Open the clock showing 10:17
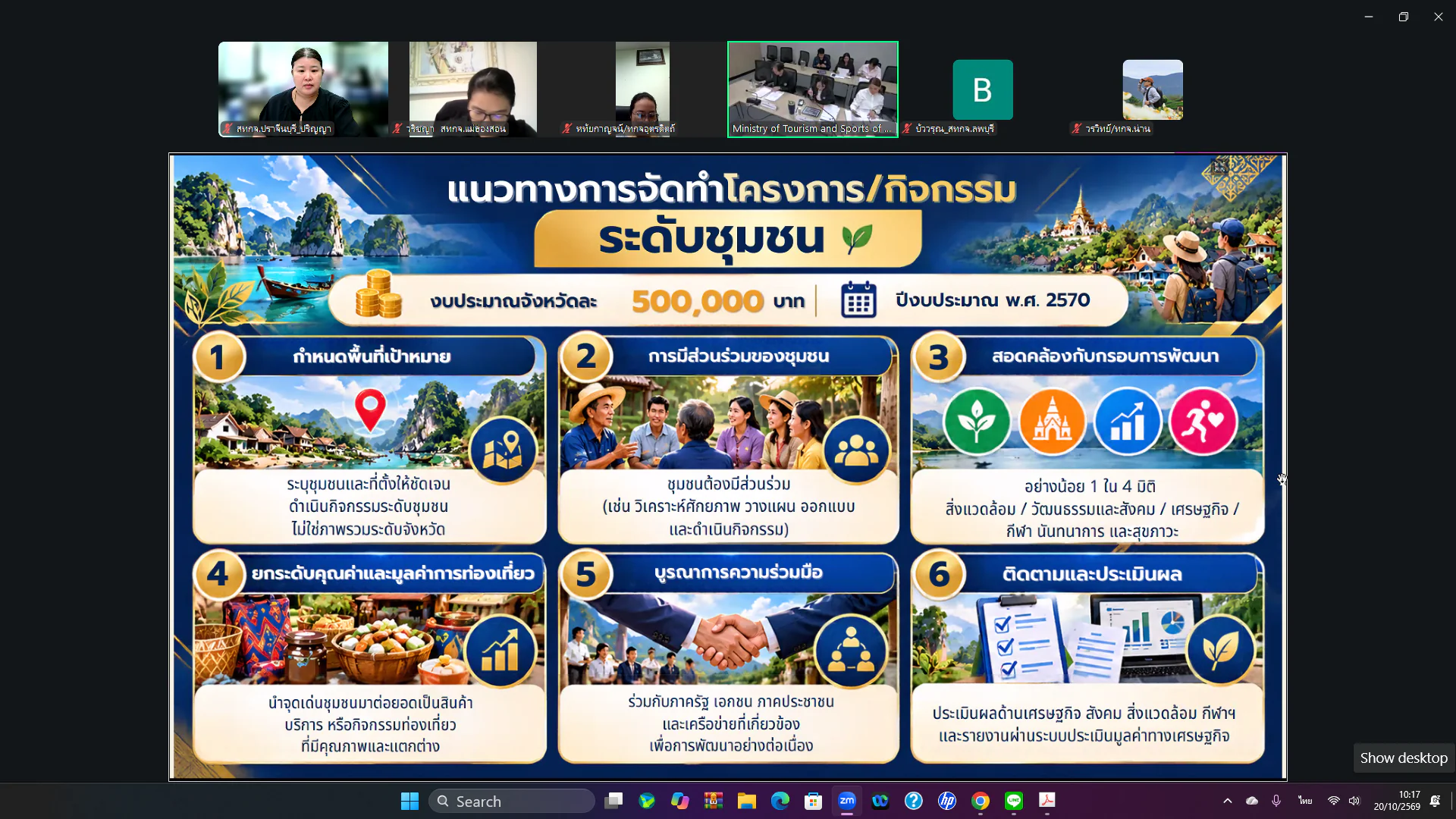The width and height of the screenshot is (1456, 819). [x=1397, y=801]
